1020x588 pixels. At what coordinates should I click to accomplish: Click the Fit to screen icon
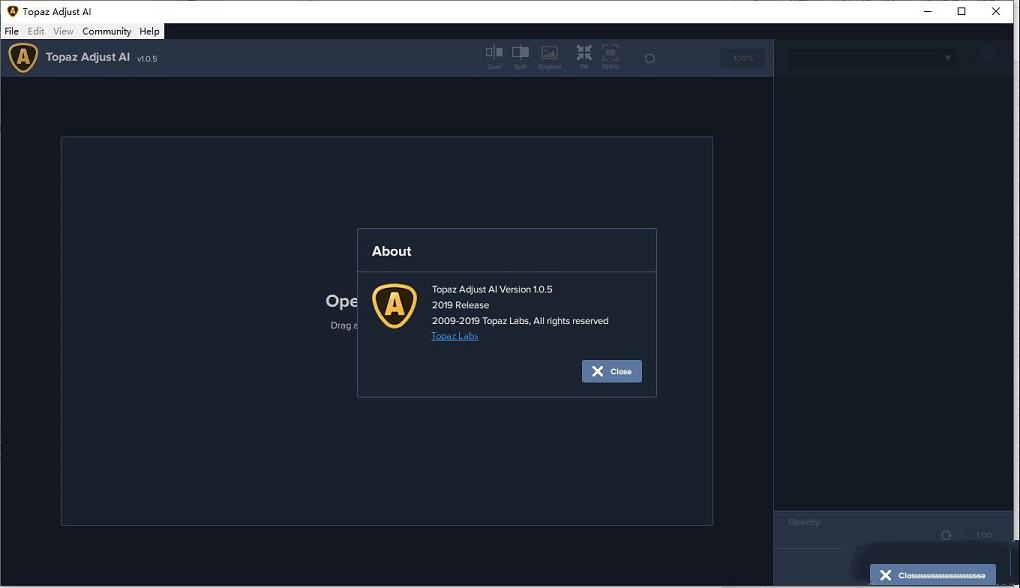584,56
